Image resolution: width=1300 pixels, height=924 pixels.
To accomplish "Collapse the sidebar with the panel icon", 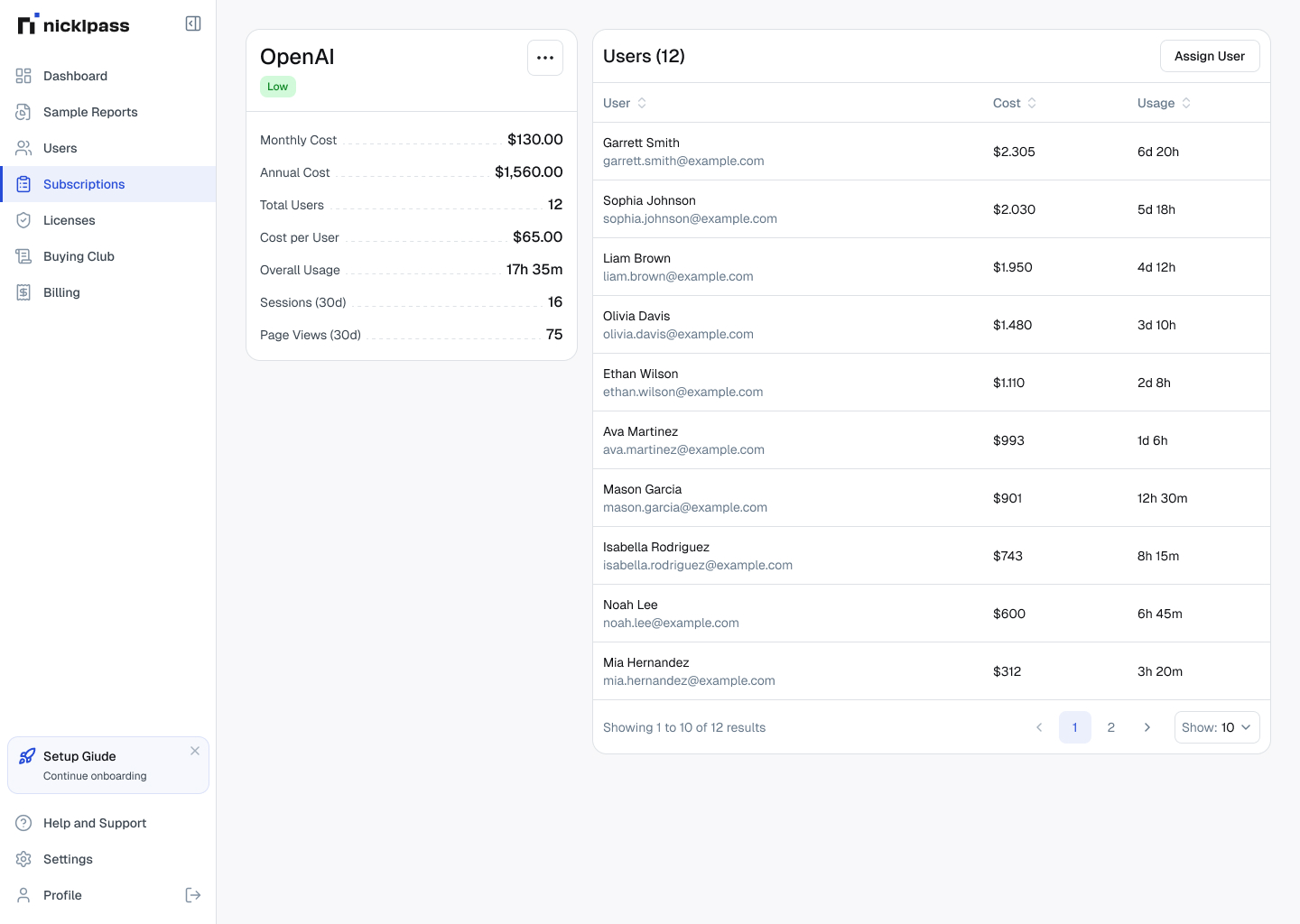I will coord(193,23).
